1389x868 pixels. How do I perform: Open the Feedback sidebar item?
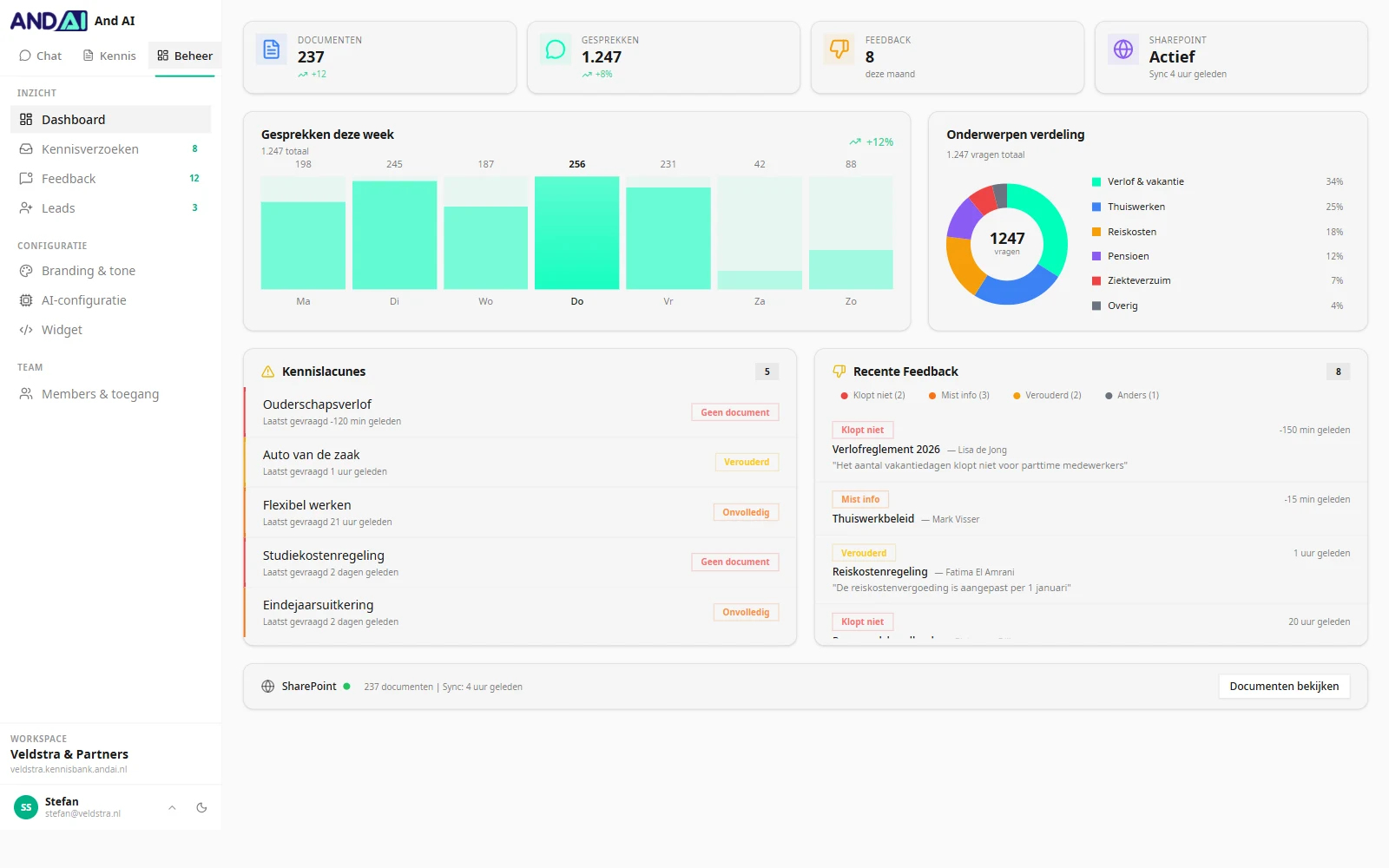(x=110, y=179)
